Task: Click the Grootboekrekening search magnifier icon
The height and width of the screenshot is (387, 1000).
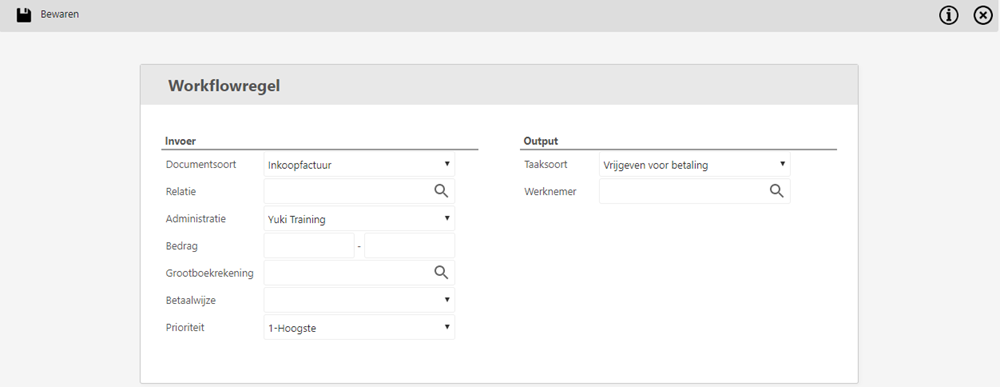Action: tap(441, 273)
